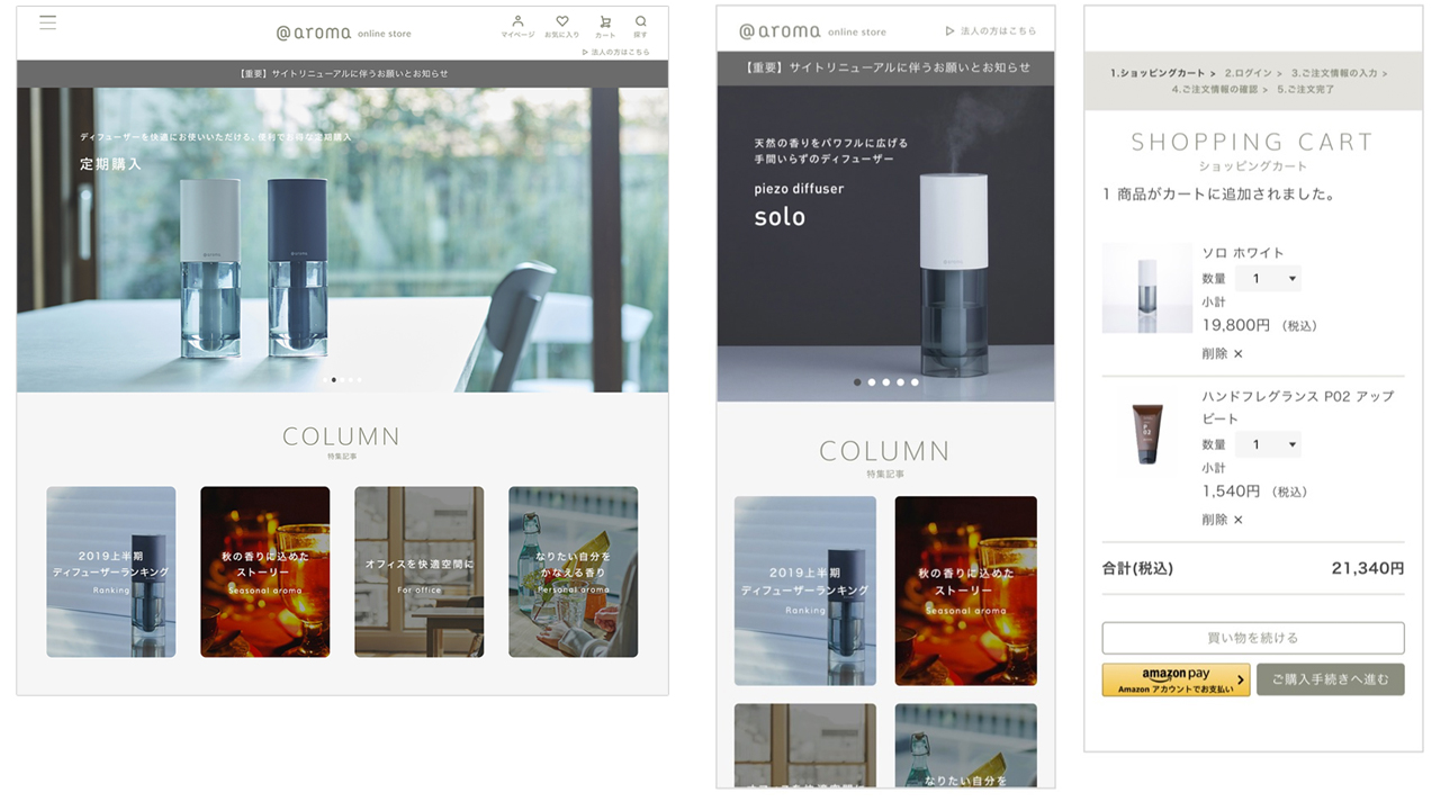Remove ソロ ホワイト via 削除 ×

pos(1222,353)
